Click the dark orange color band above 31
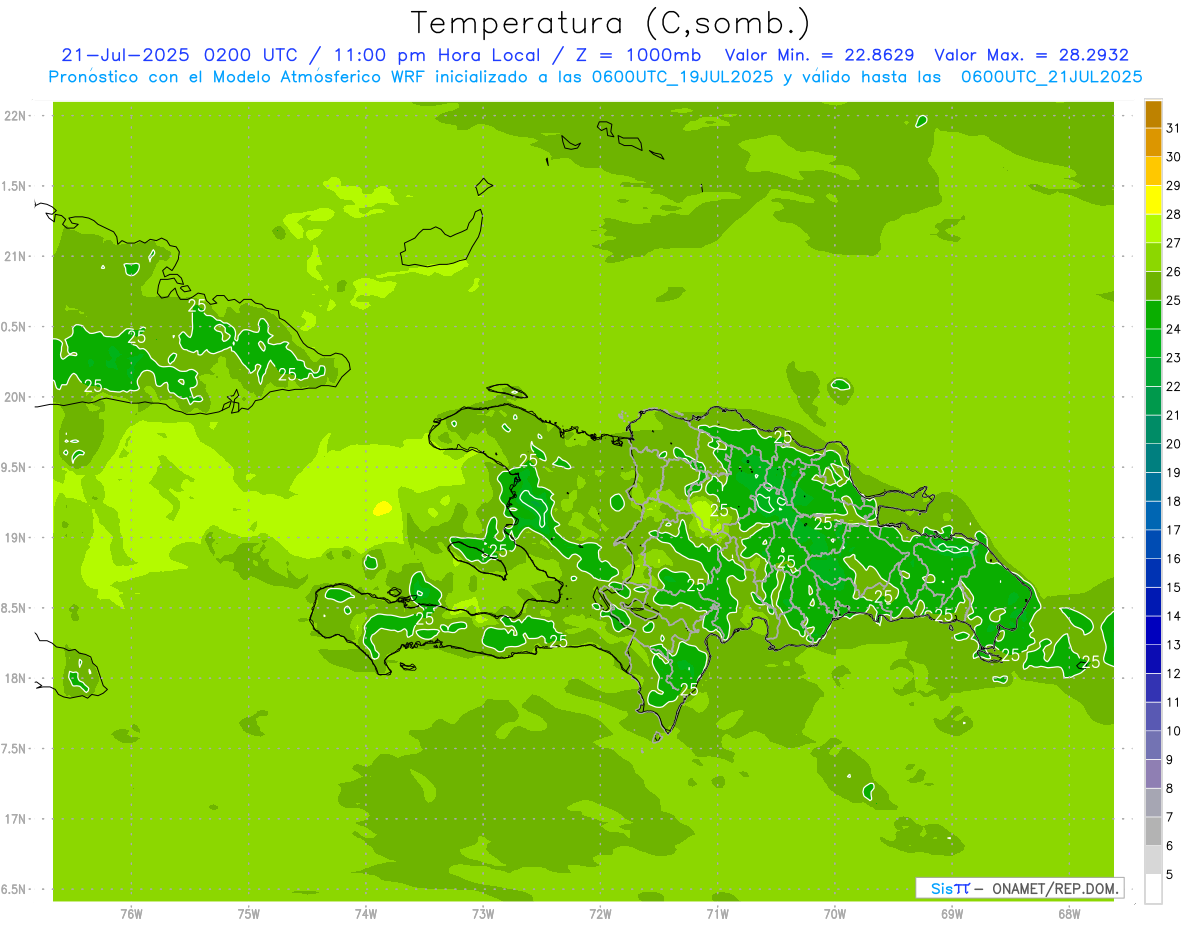 click(1153, 114)
